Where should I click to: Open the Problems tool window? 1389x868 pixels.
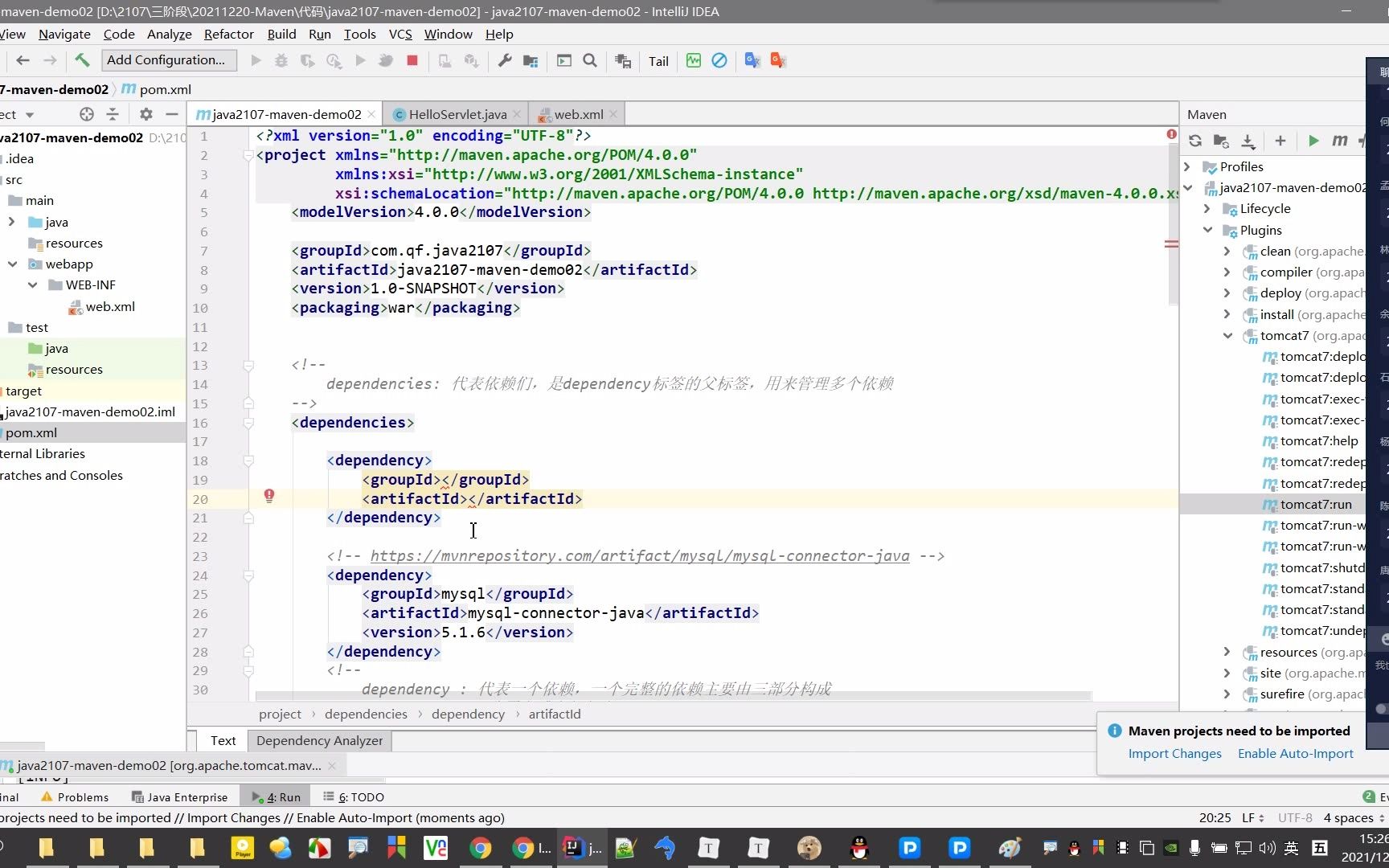pos(75,796)
